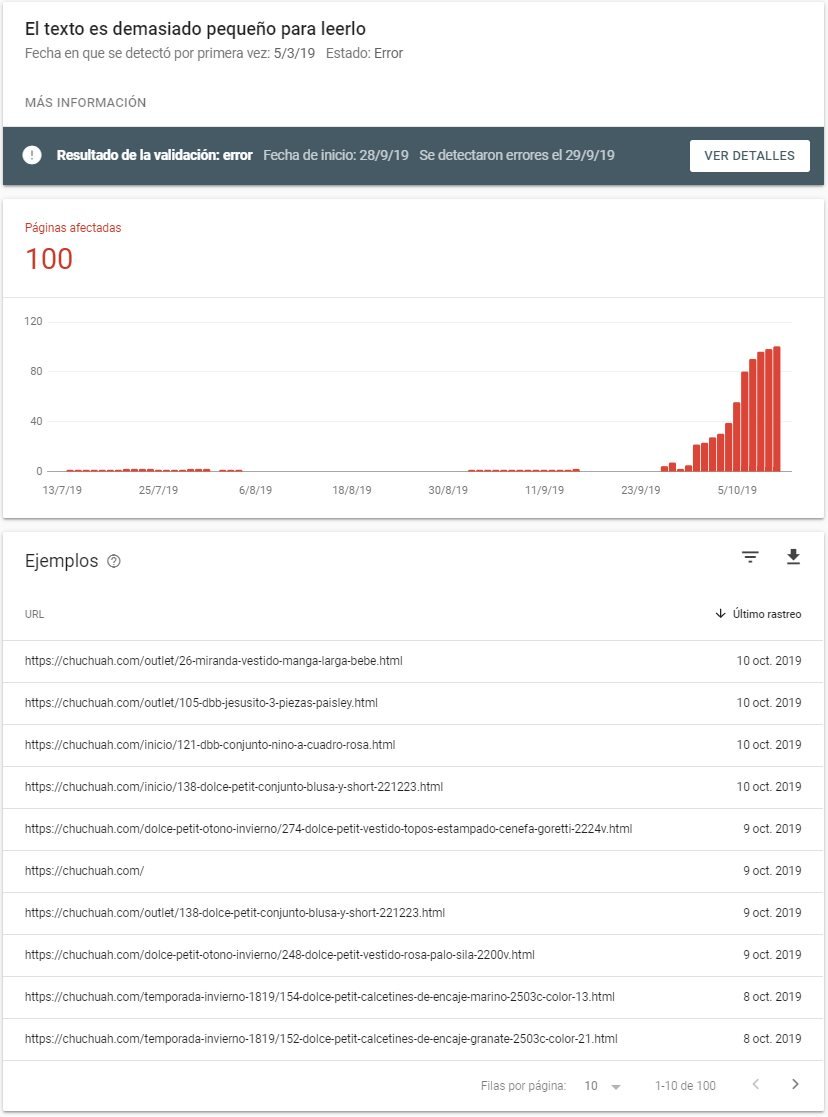
Task: Open rows per page dropdown
Action: (603, 1086)
